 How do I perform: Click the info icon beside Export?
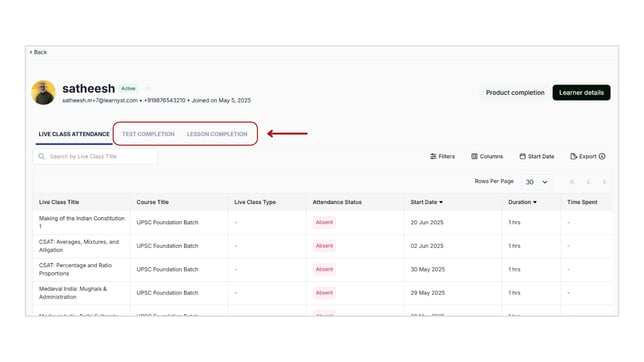[x=602, y=156]
